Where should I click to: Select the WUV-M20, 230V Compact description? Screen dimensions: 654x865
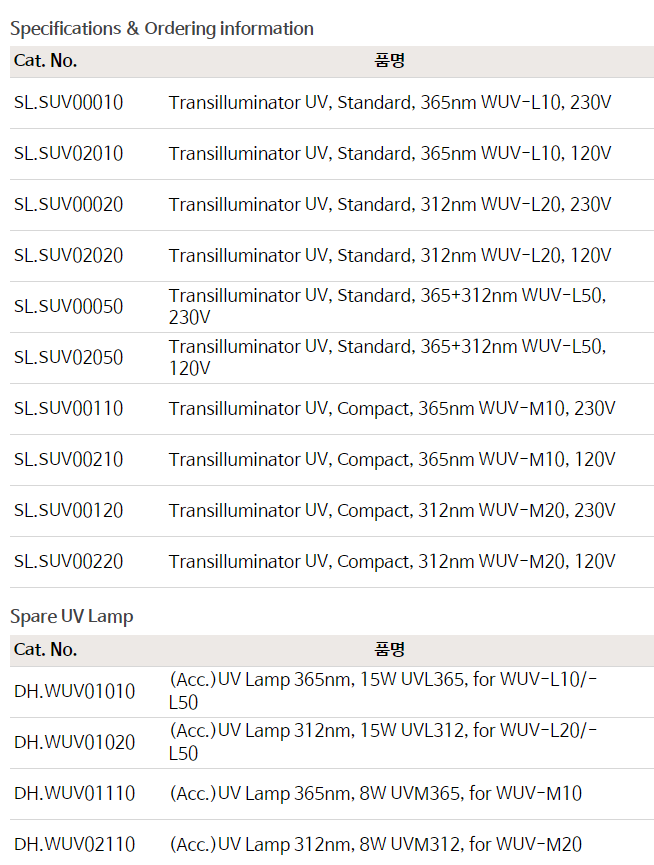pyautogui.click(x=392, y=511)
